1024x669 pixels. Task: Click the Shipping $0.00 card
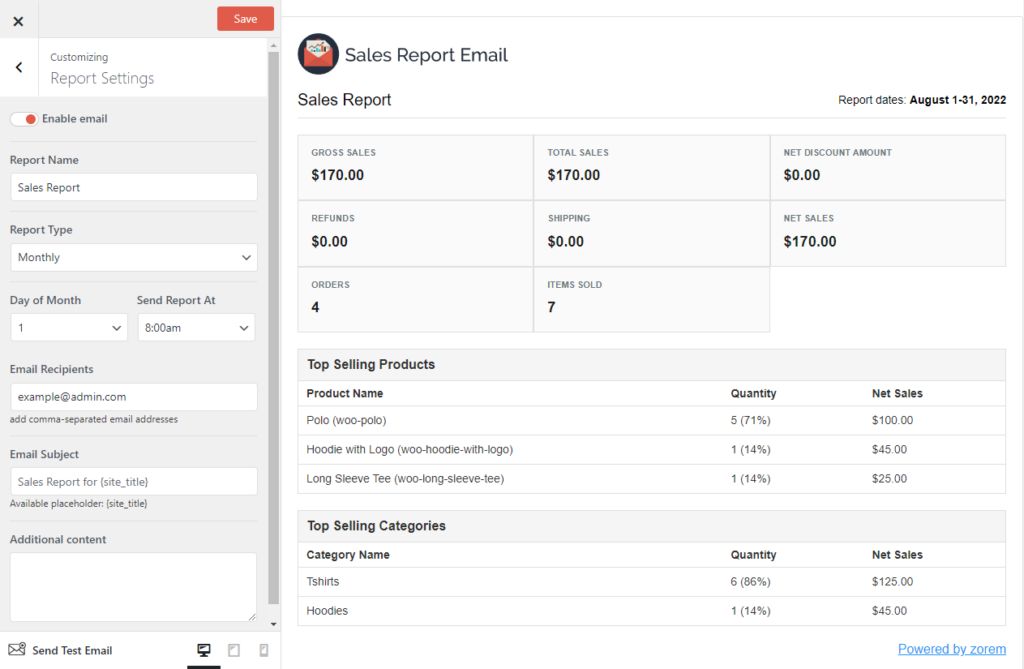[x=652, y=233]
